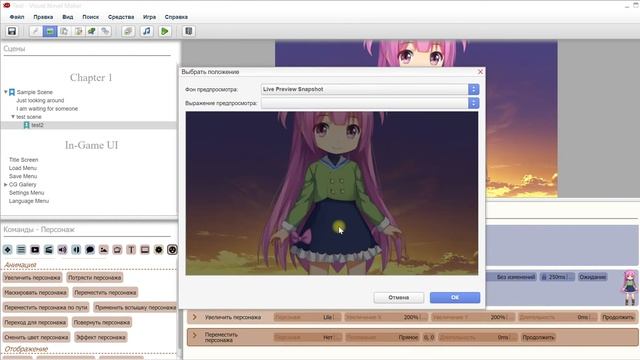This screenshot has height=360, width=640.
Task: Open the Поиск menu
Action: [x=91, y=17]
